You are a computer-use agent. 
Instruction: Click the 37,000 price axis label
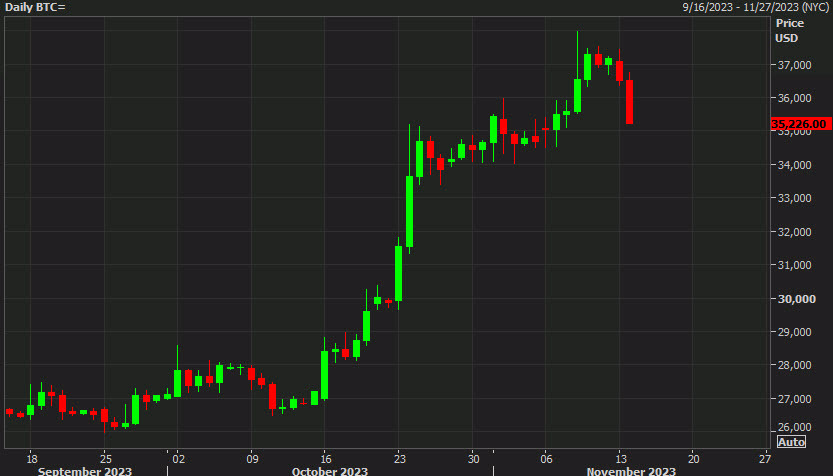coord(794,65)
